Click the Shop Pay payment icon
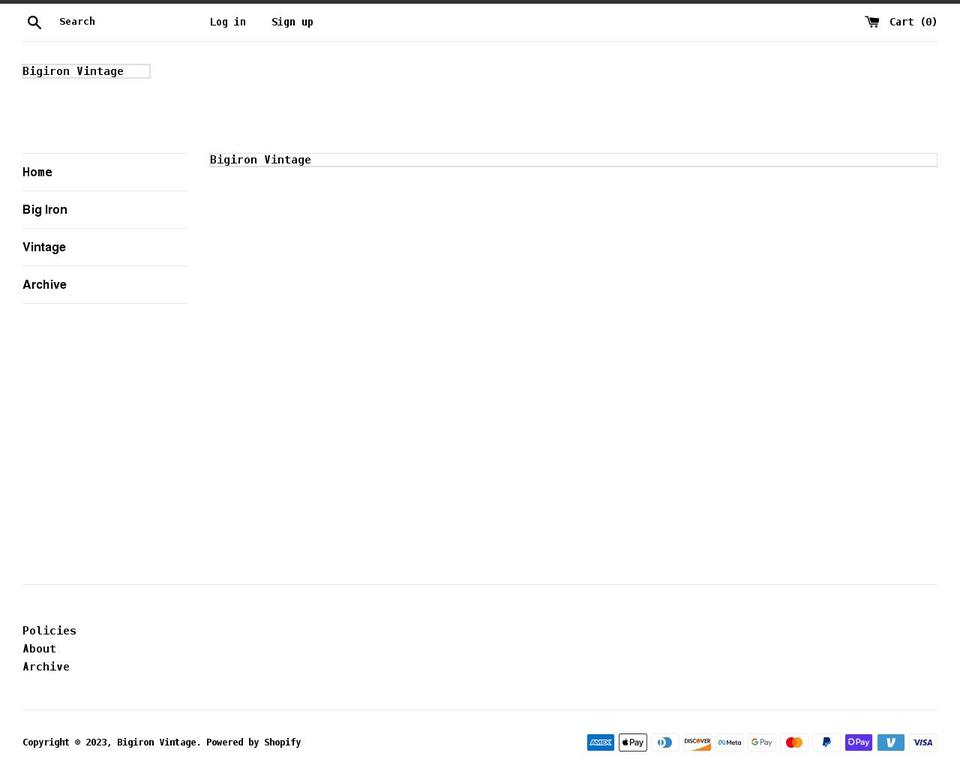Screen dimensions: 960x774 tap(858, 742)
